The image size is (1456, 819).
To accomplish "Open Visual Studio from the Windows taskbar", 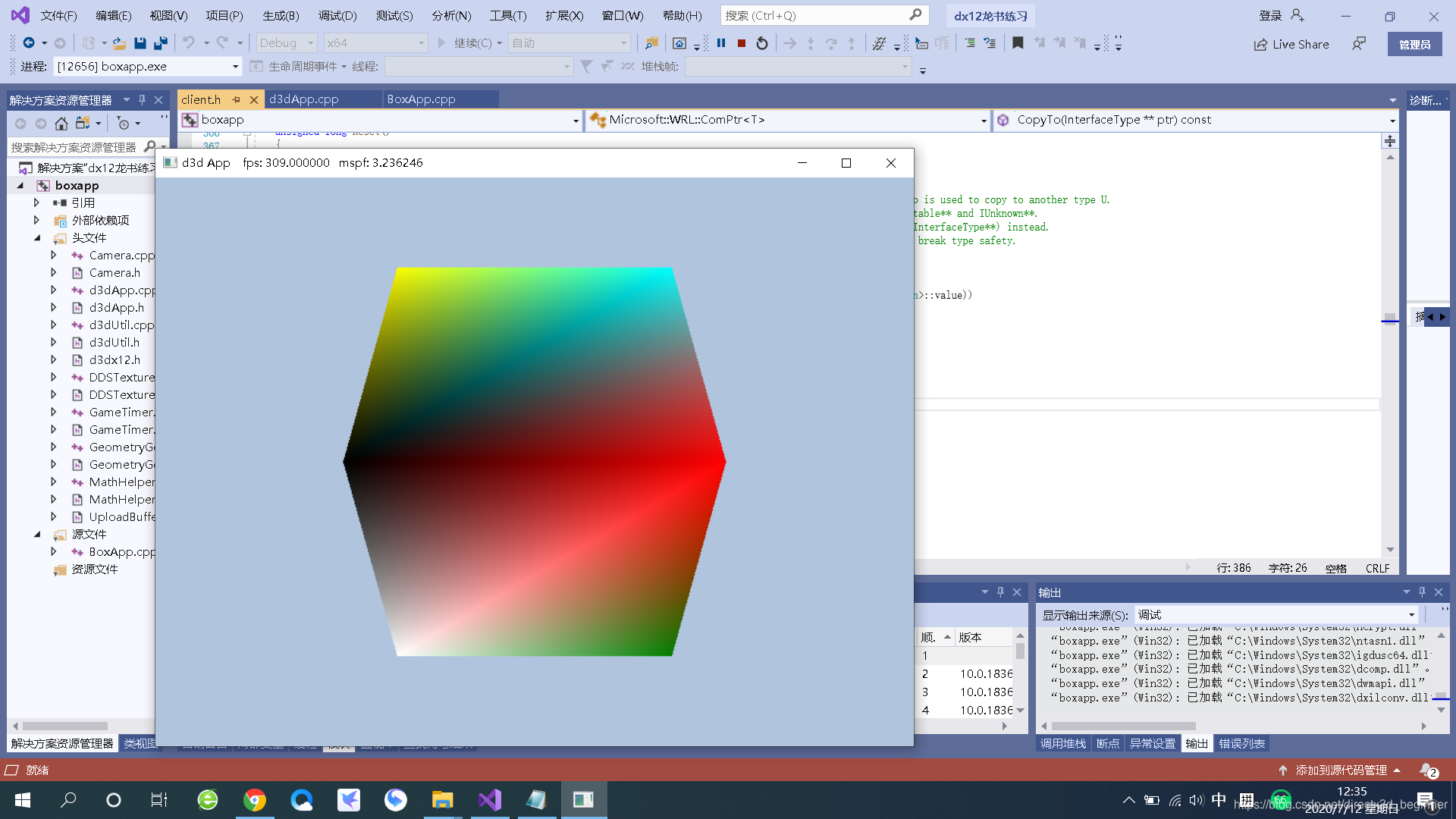I will pyautogui.click(x=490, y=799).
